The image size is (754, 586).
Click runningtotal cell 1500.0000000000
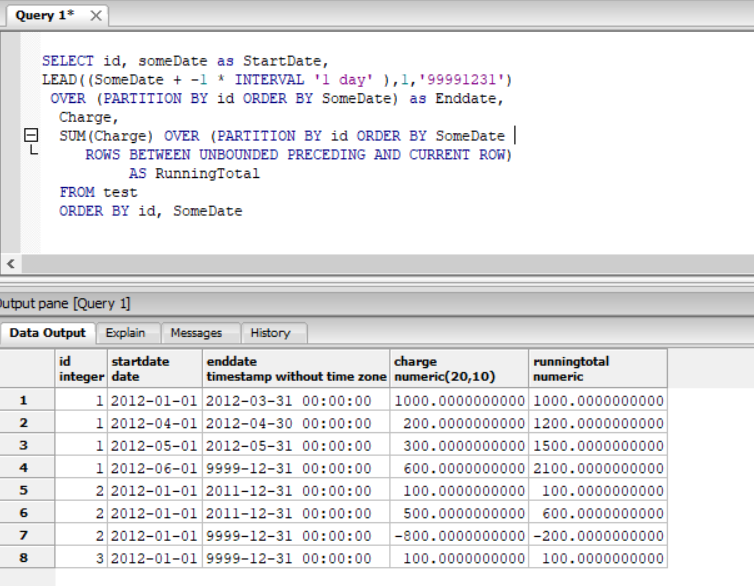coord(598,446)
